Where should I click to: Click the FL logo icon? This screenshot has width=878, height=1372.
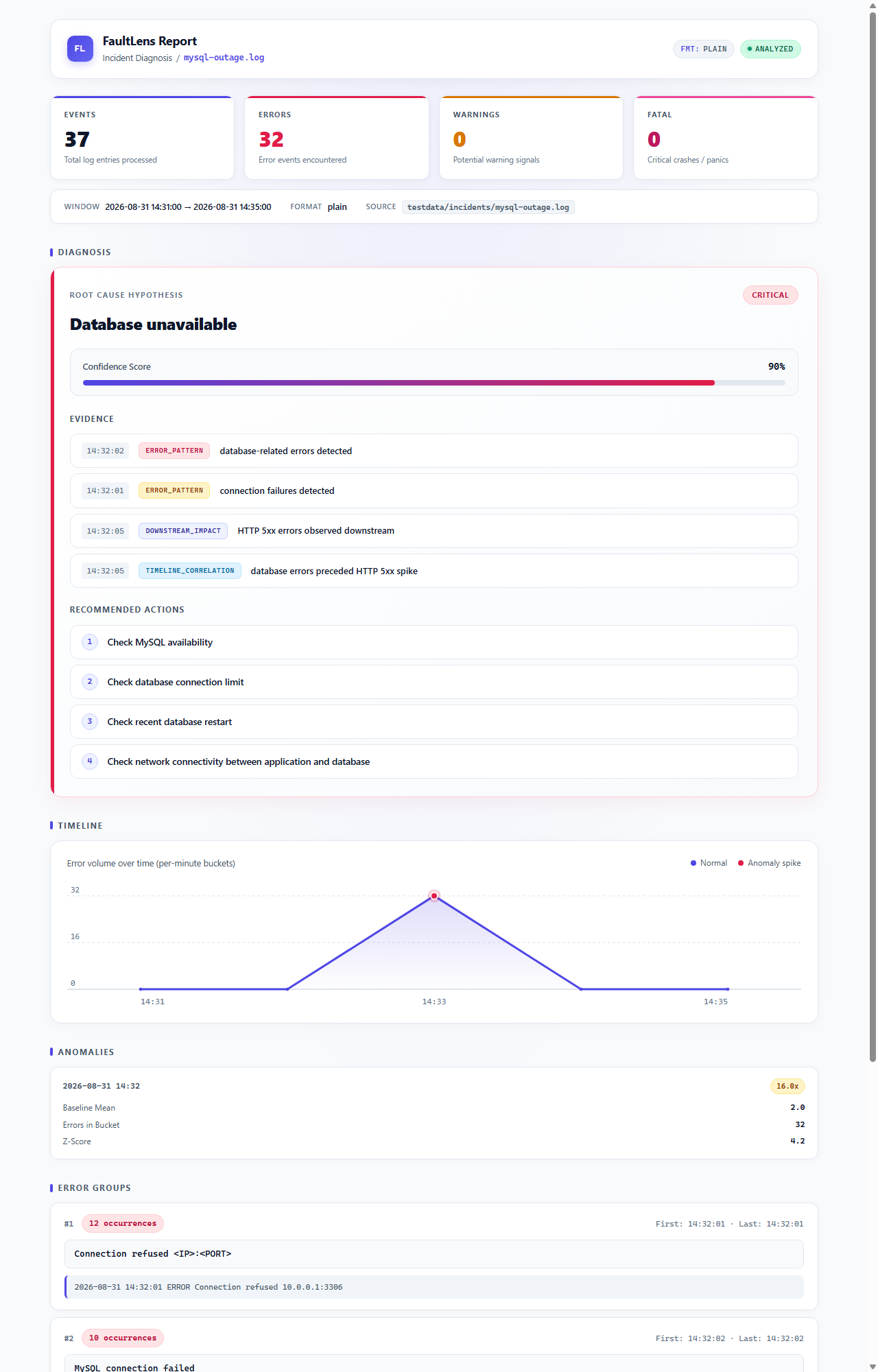(x=80, y=49)
